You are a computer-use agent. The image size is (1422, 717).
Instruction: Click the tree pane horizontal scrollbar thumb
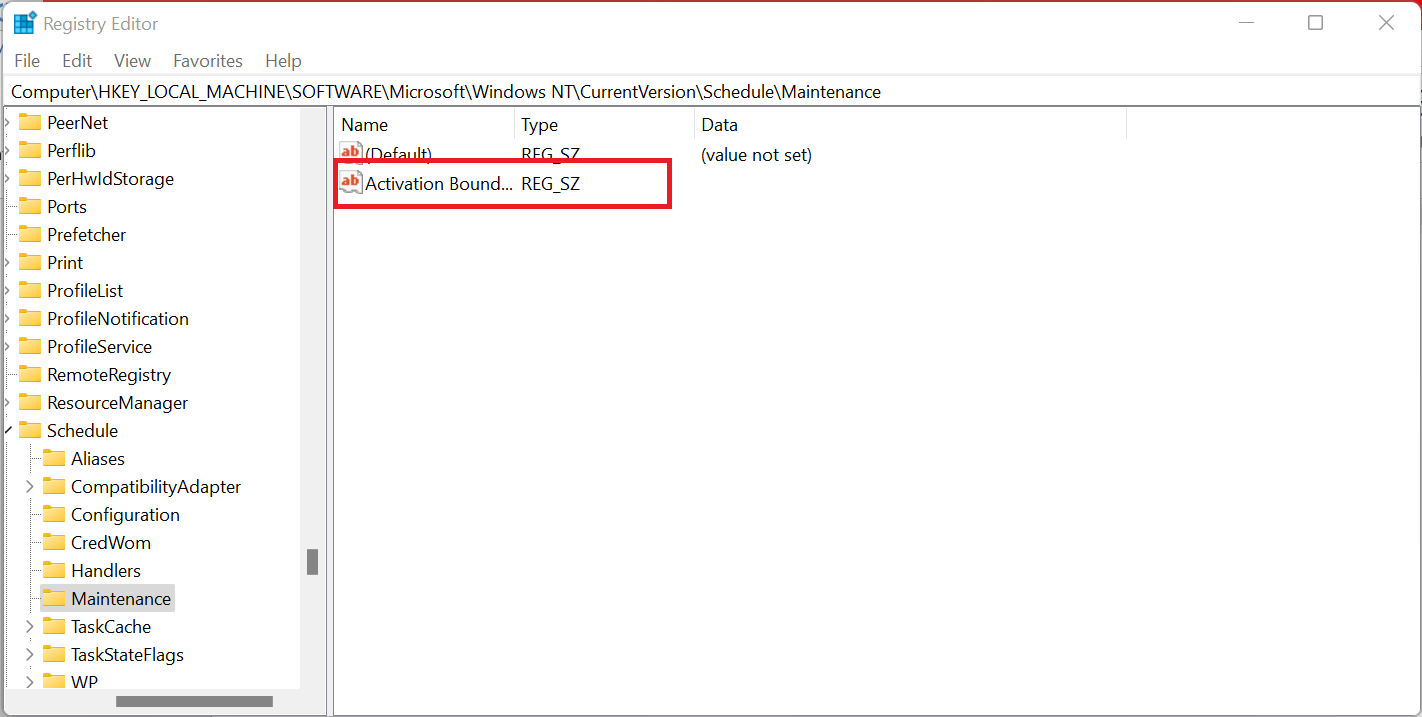click(x=194, y=702)
